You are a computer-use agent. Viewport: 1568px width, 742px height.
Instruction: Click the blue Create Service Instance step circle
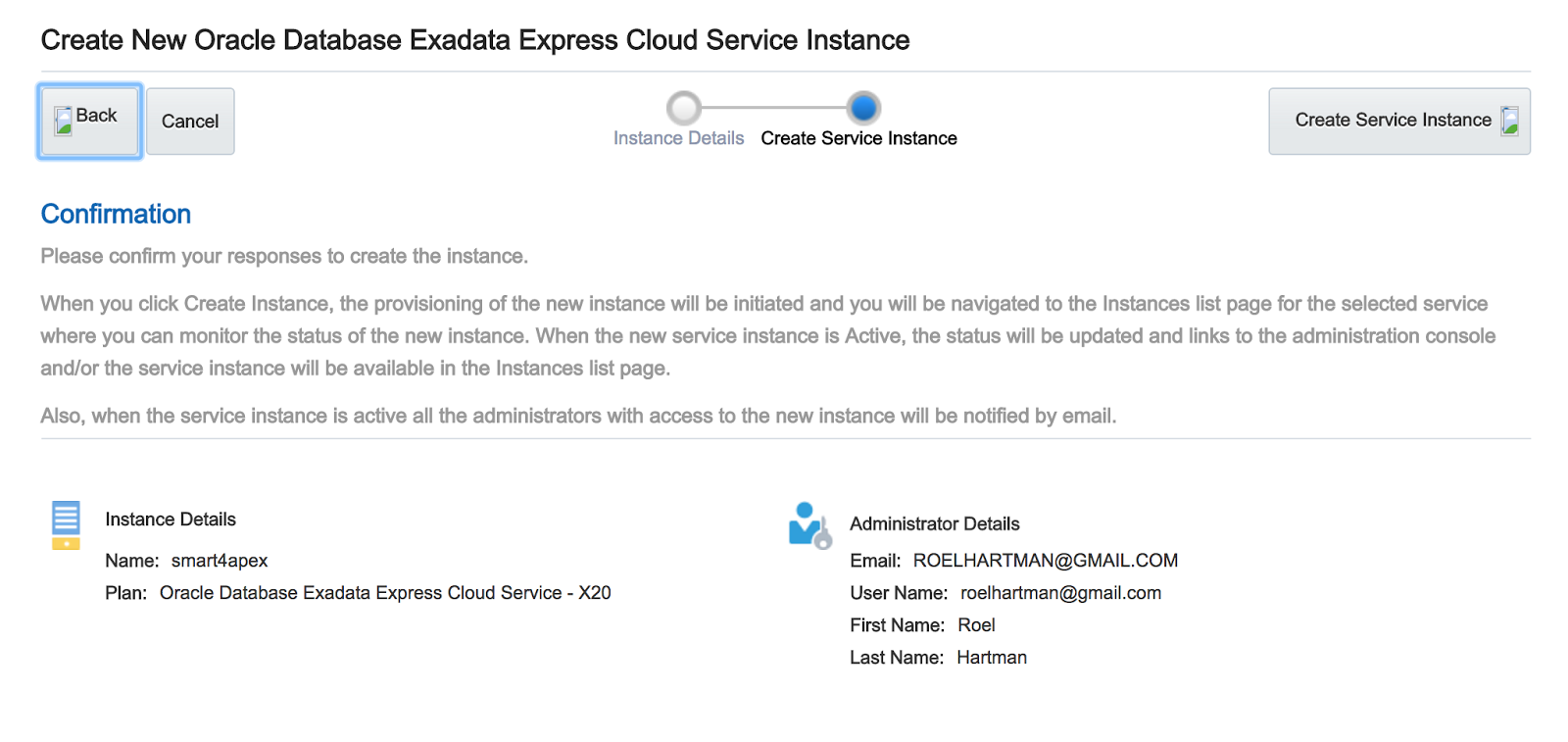[863, 107]
